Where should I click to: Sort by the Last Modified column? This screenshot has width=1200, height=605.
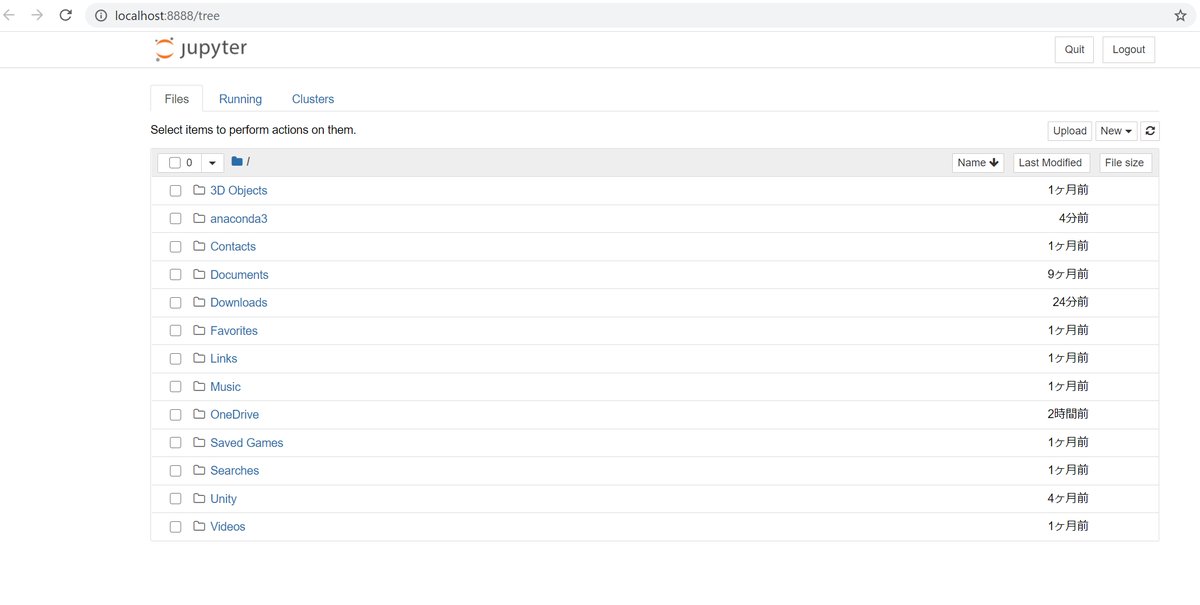point(1050,163)
